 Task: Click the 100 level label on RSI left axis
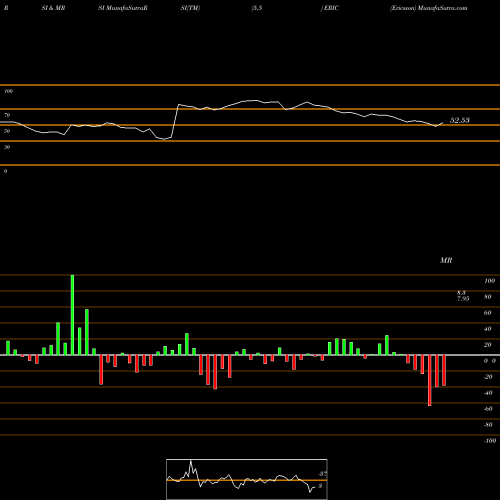8,91
